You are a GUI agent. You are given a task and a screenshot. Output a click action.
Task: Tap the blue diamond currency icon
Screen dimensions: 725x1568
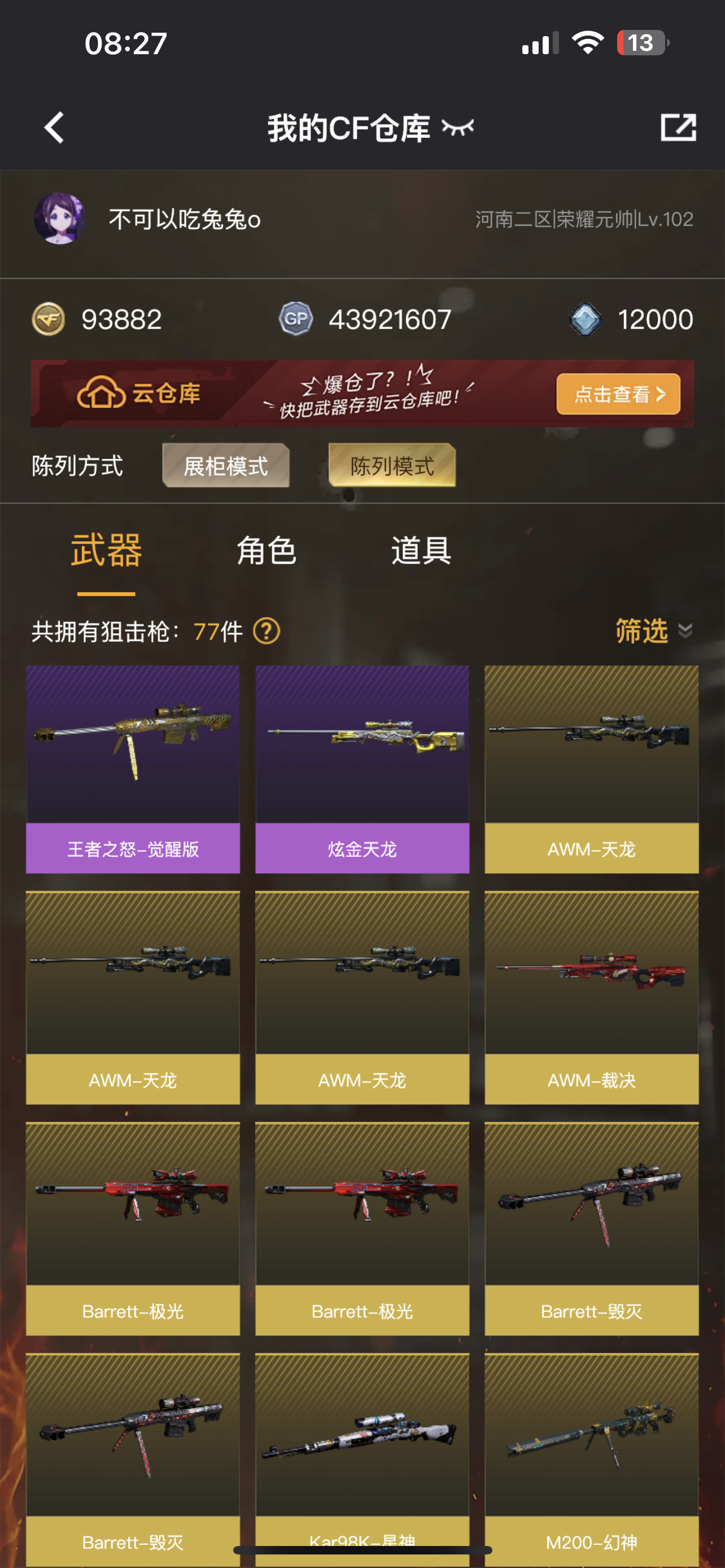point(585,319)
